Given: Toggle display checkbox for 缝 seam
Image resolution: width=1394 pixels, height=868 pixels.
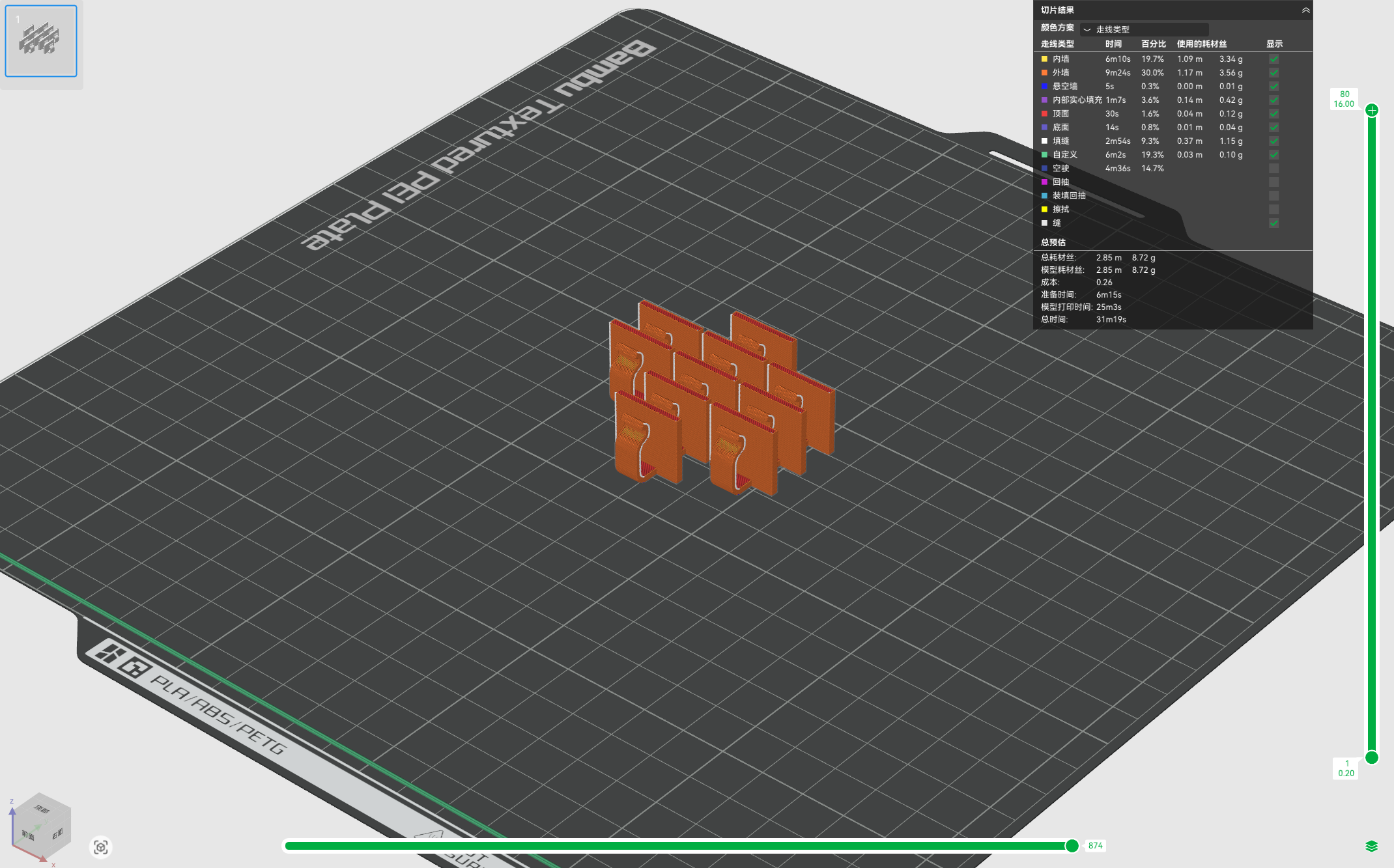Looking at the screenshot, I should click(x=1273, y=223).
